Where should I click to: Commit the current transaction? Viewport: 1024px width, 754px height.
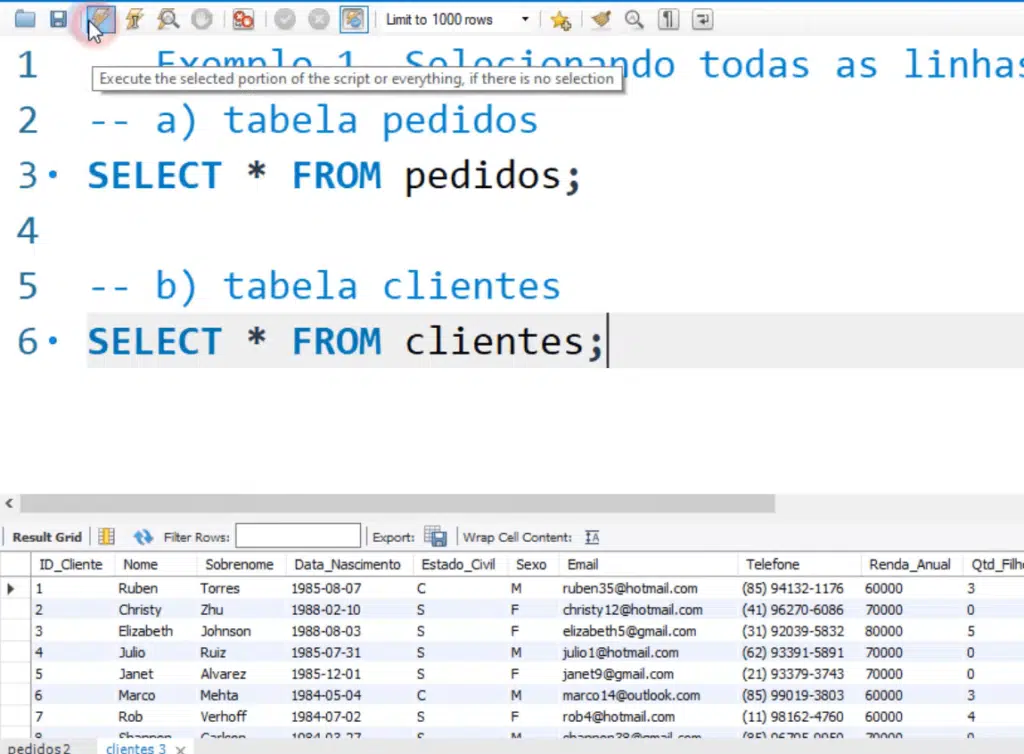click(285, 19)
